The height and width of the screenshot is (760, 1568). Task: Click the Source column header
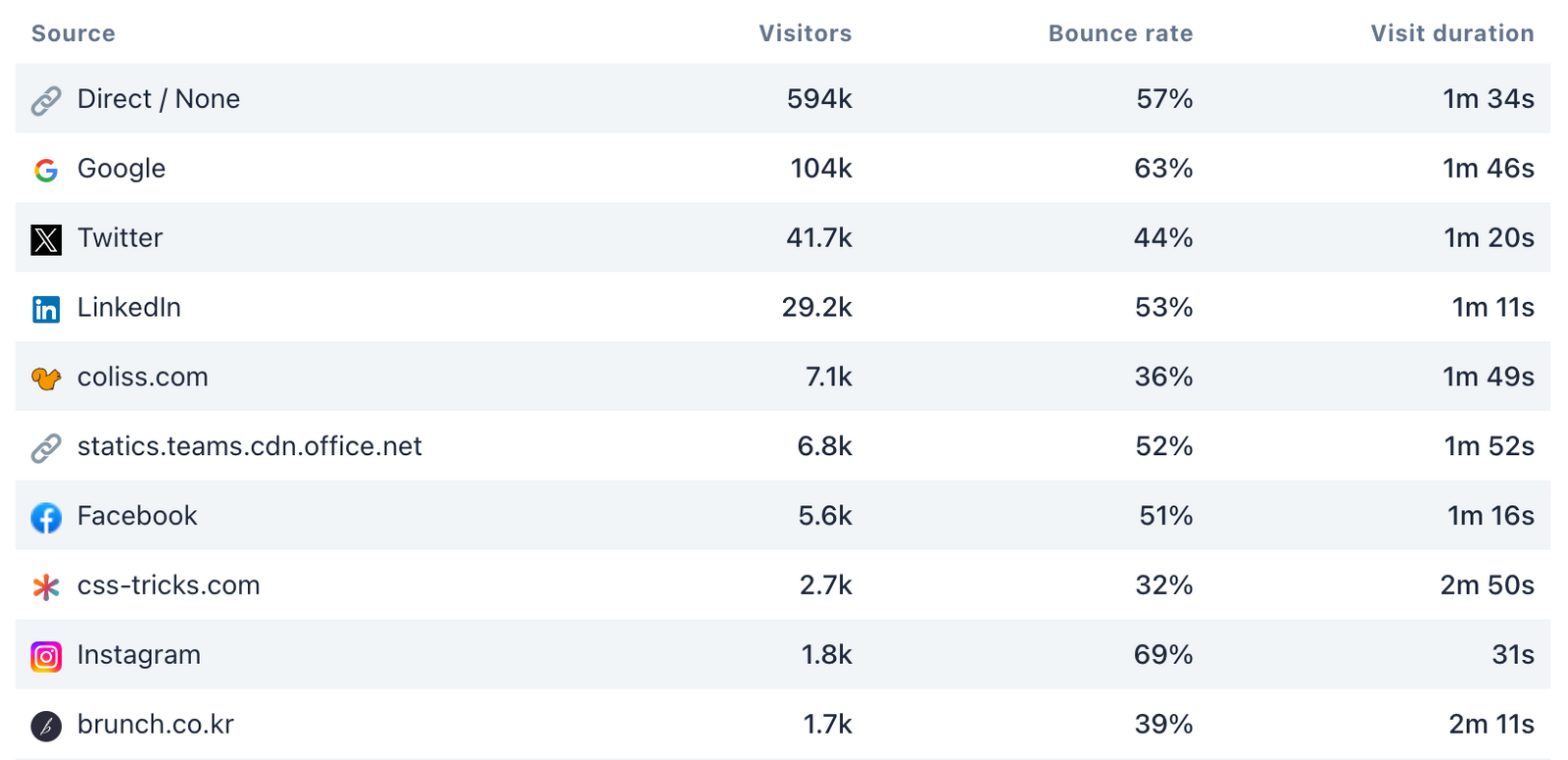tap(73, 33)
